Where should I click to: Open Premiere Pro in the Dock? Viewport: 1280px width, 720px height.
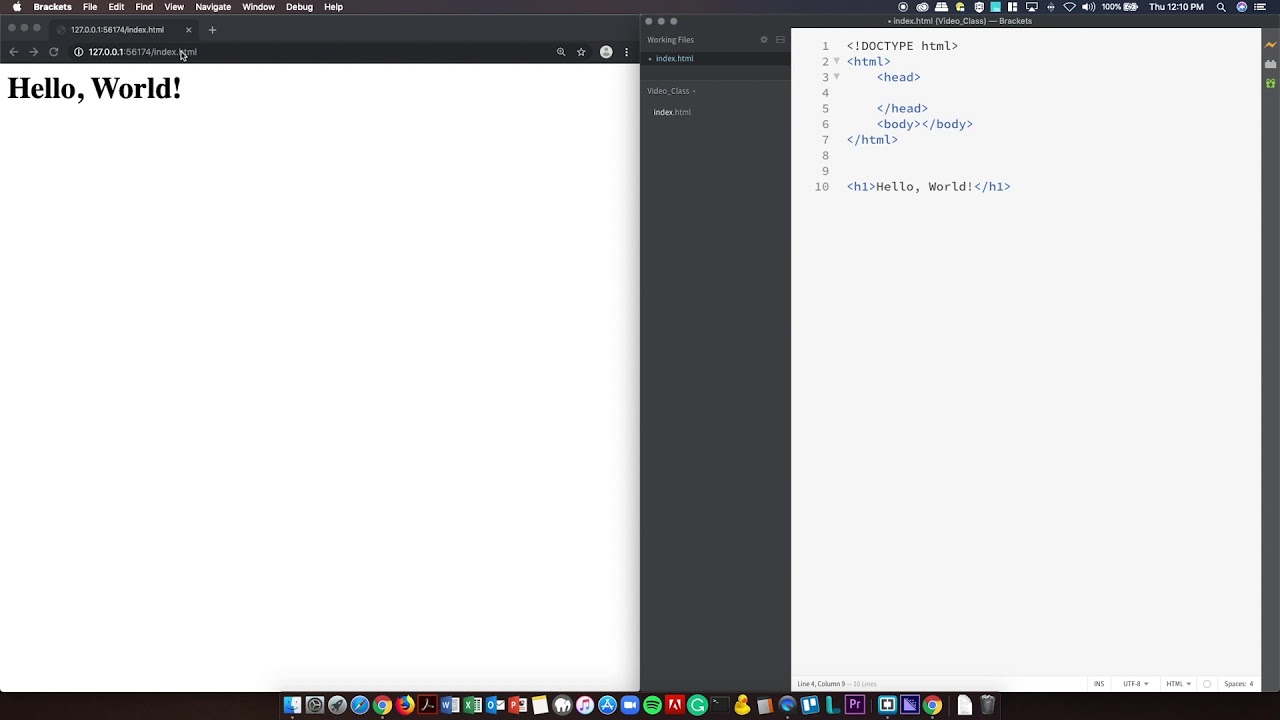(x=855, y=705)
